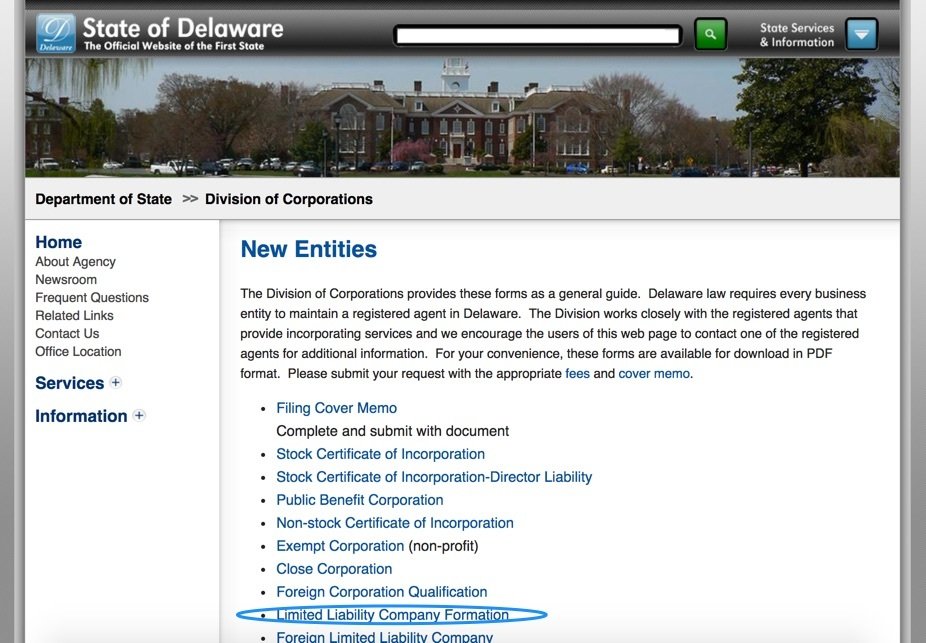Open Public Benefit Corporation form
926x643 pixels.
[360, 500]
